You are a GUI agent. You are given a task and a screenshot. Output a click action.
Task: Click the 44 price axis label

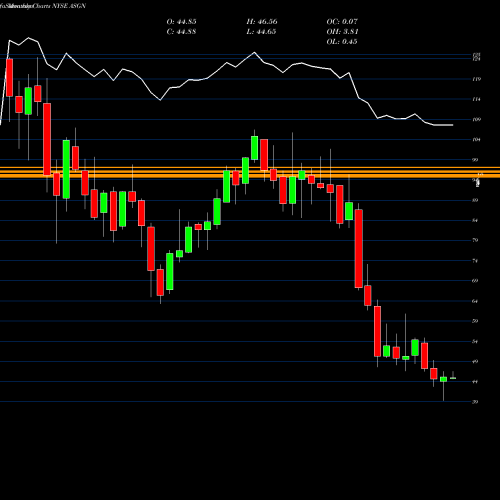tap(475, 382)
